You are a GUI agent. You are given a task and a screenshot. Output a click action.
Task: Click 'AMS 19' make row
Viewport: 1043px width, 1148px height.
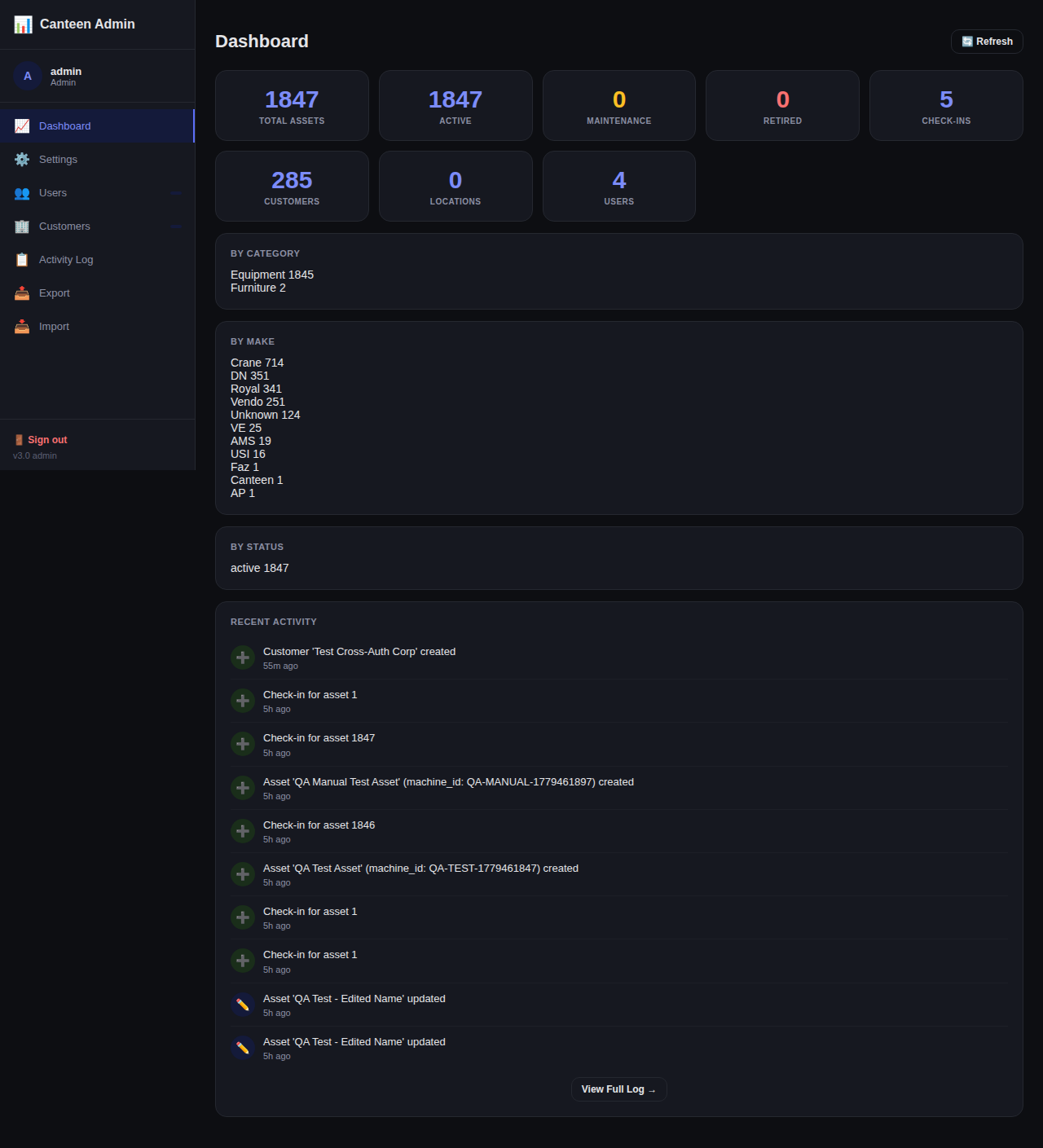click(251, 441)
